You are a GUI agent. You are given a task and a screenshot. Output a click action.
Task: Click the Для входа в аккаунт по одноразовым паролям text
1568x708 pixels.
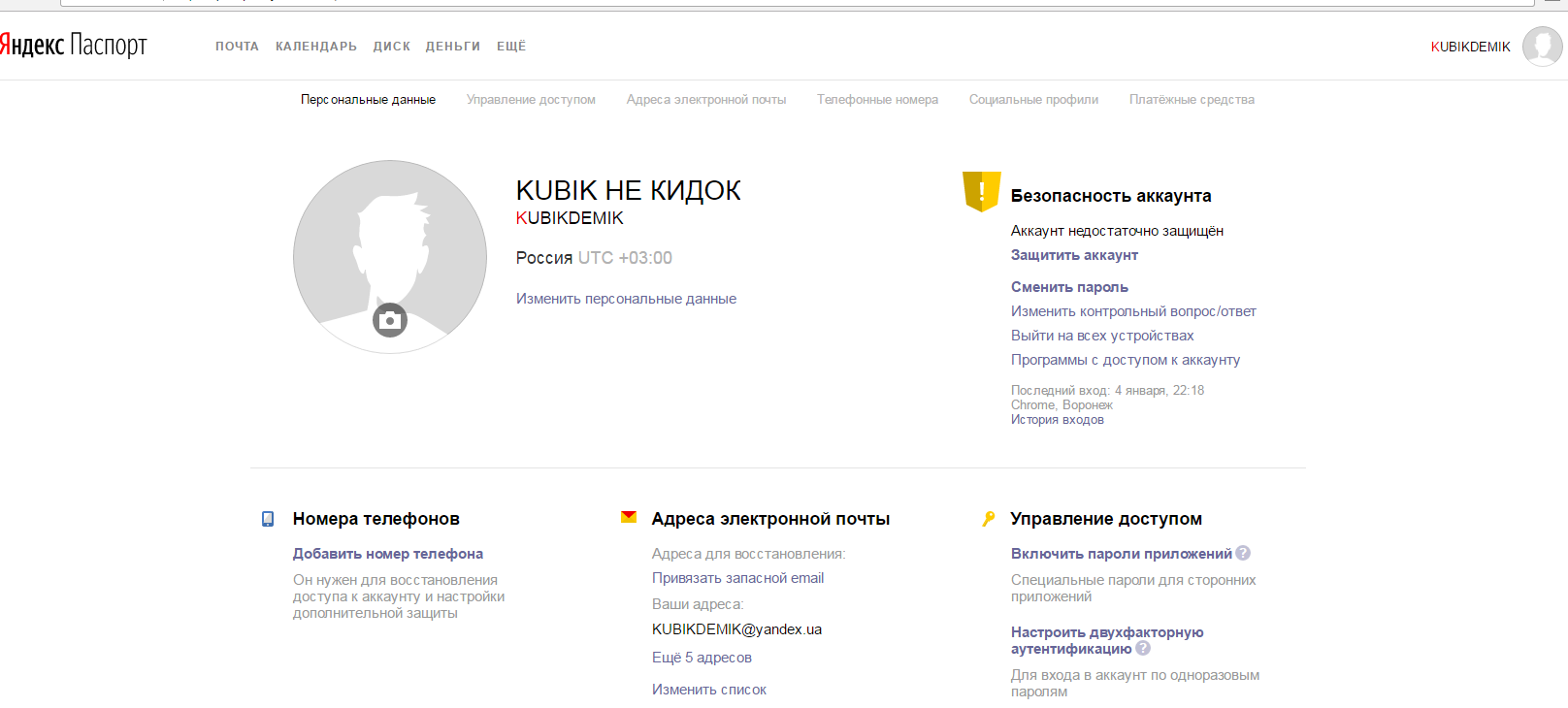[1136, 684]
